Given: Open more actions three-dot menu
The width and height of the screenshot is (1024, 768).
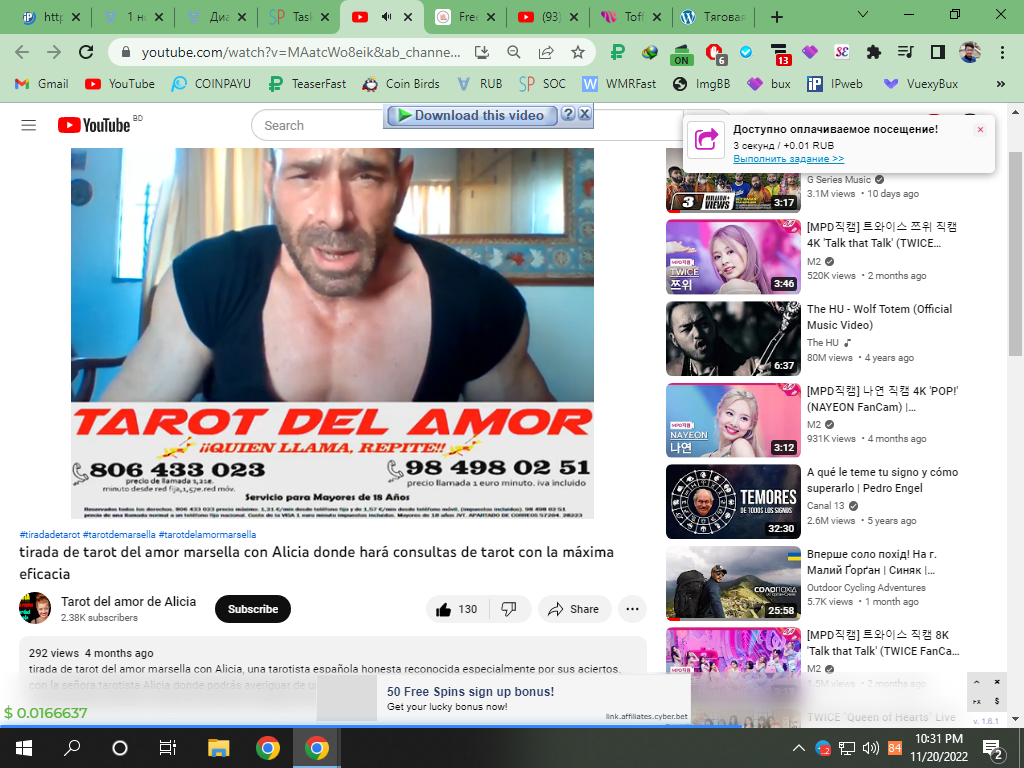Looking at the screenshot, I should click(632, 609).
